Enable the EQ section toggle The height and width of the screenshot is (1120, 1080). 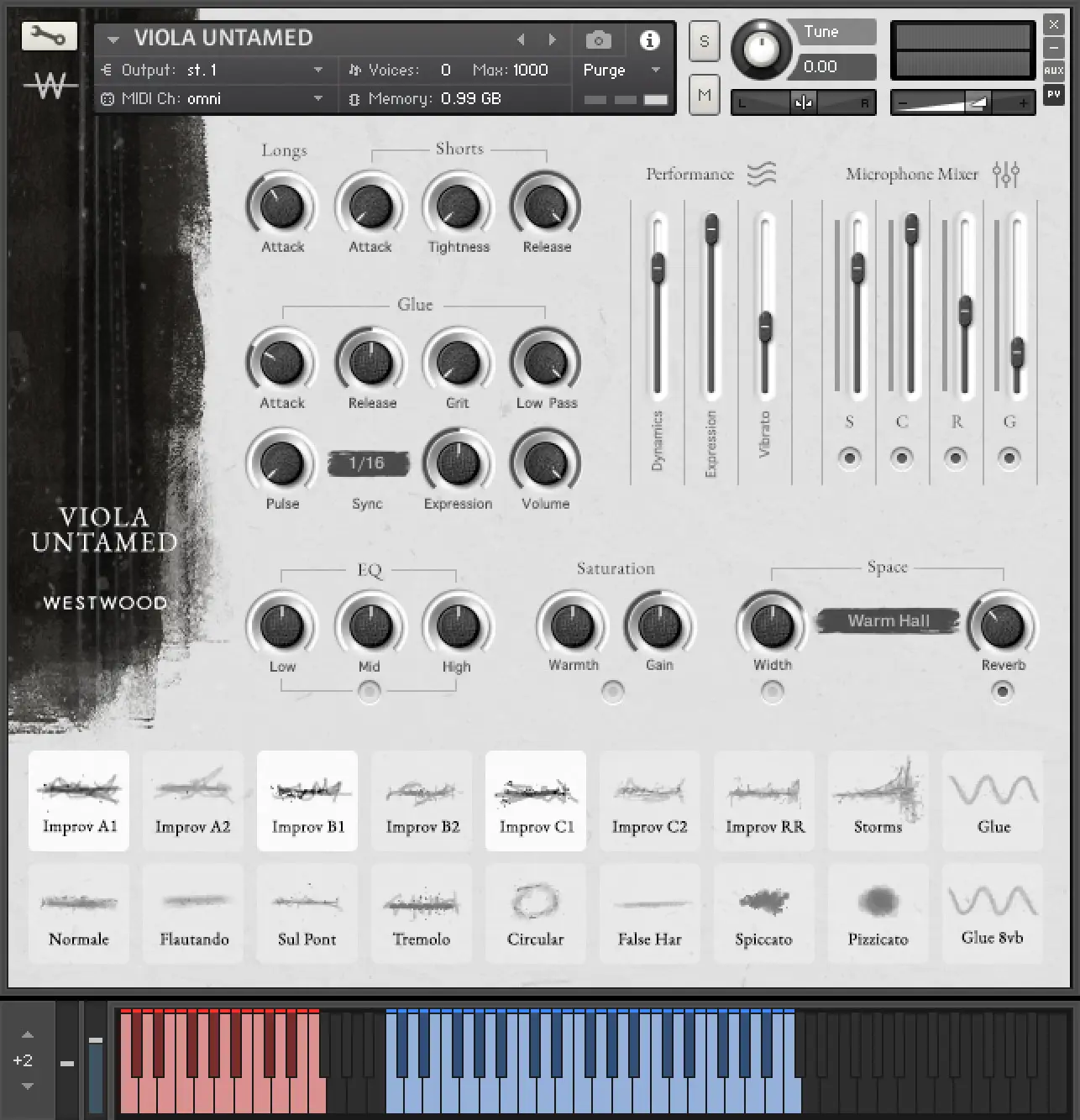(369, 691)
